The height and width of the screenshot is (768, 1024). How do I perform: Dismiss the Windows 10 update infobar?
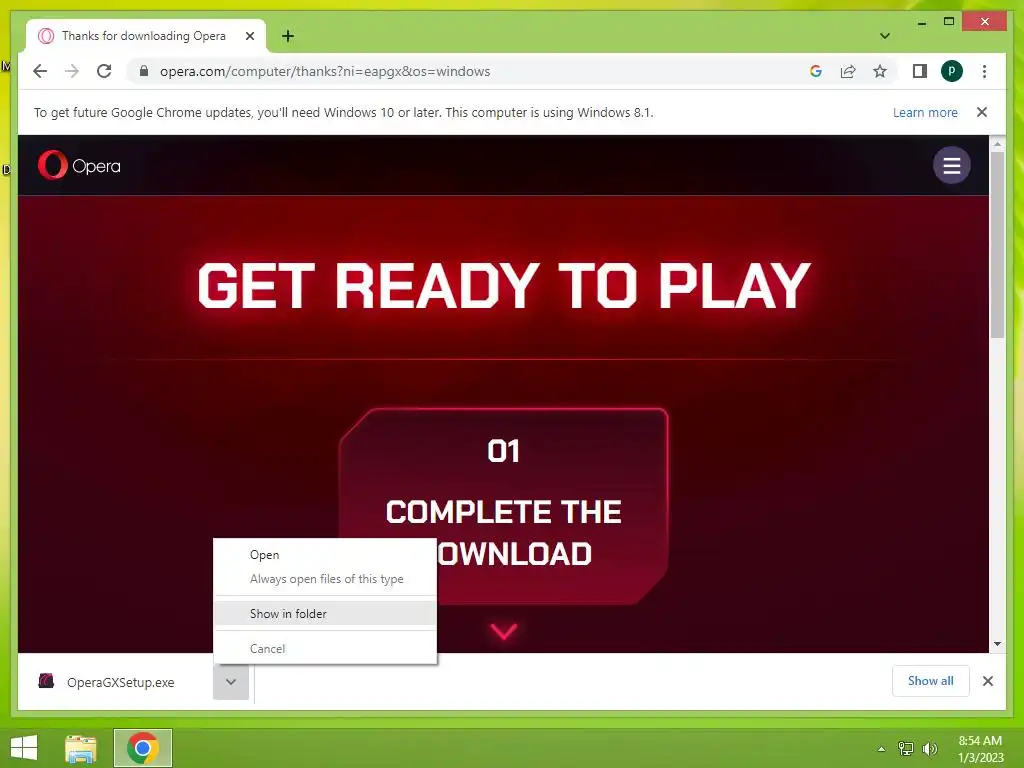click(x=982, y=112)
